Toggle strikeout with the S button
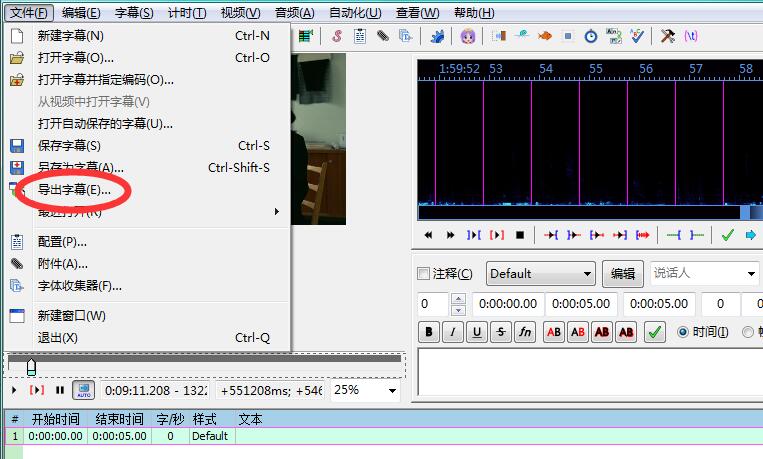This screenshot has height=459, width=763. click(x=501, y=332)
